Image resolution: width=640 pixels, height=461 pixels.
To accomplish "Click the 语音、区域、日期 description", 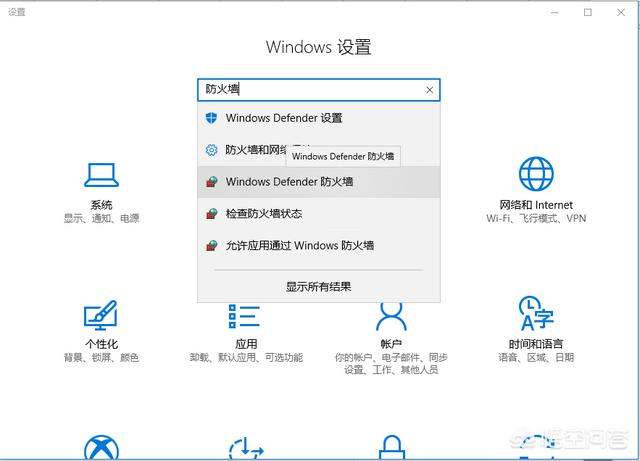I will 536,358.
